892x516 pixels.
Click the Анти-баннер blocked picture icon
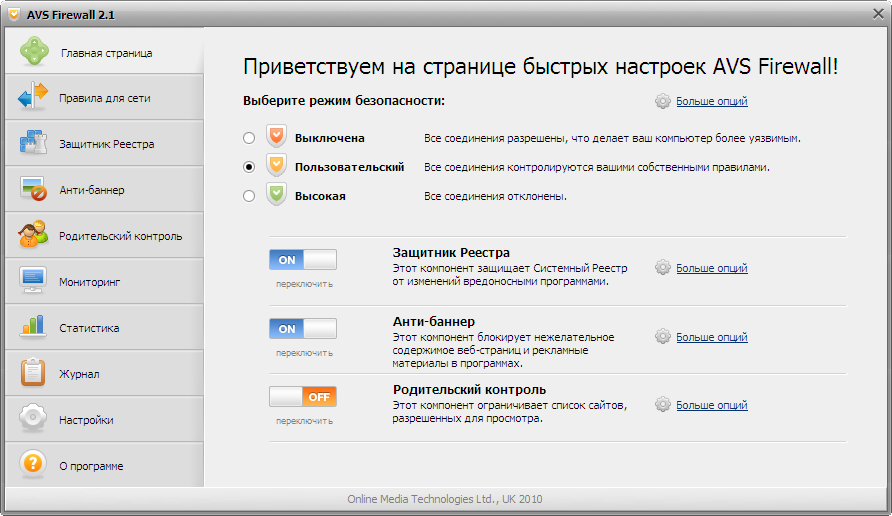(x=33, y=188)
